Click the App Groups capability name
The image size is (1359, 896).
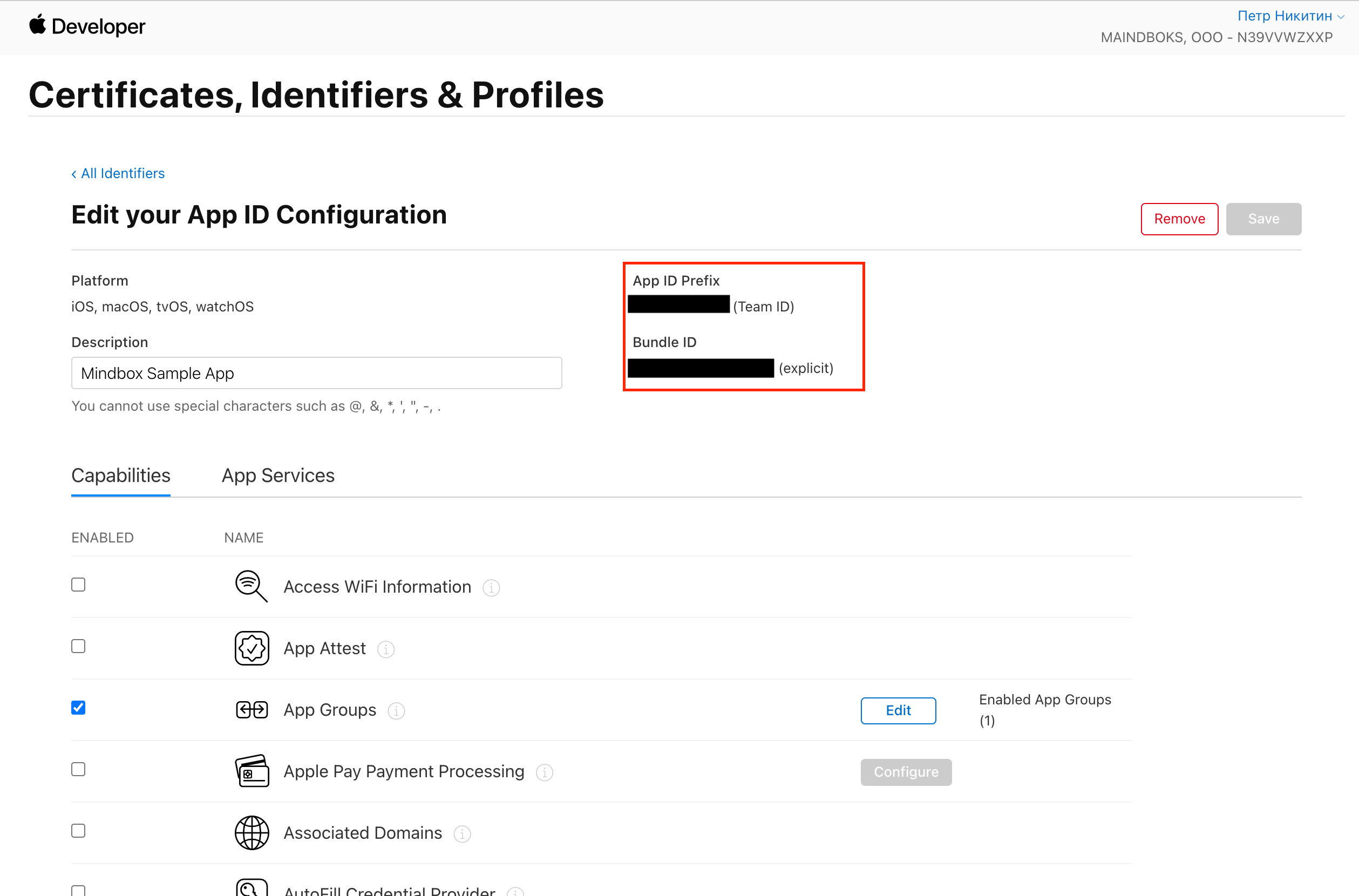(330, 710)
